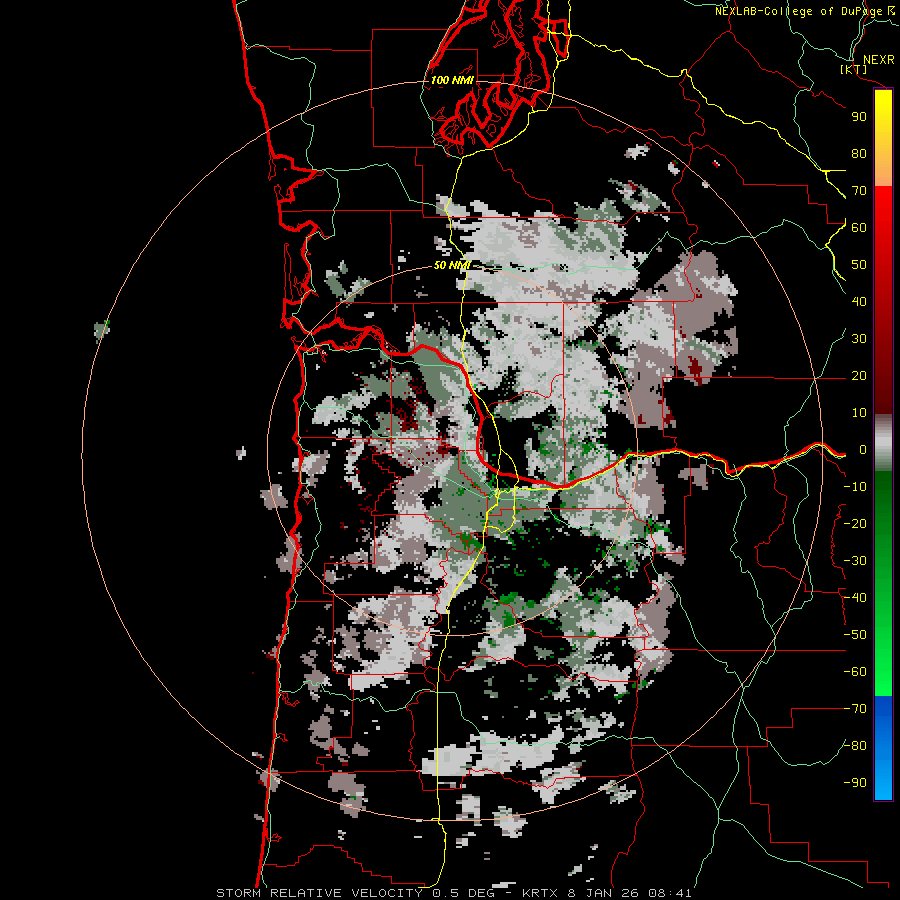Click the "10" value on the velocity scale
Image resolution: width=900 pixels, height=900 pixels.
click(x=859, y=413)
